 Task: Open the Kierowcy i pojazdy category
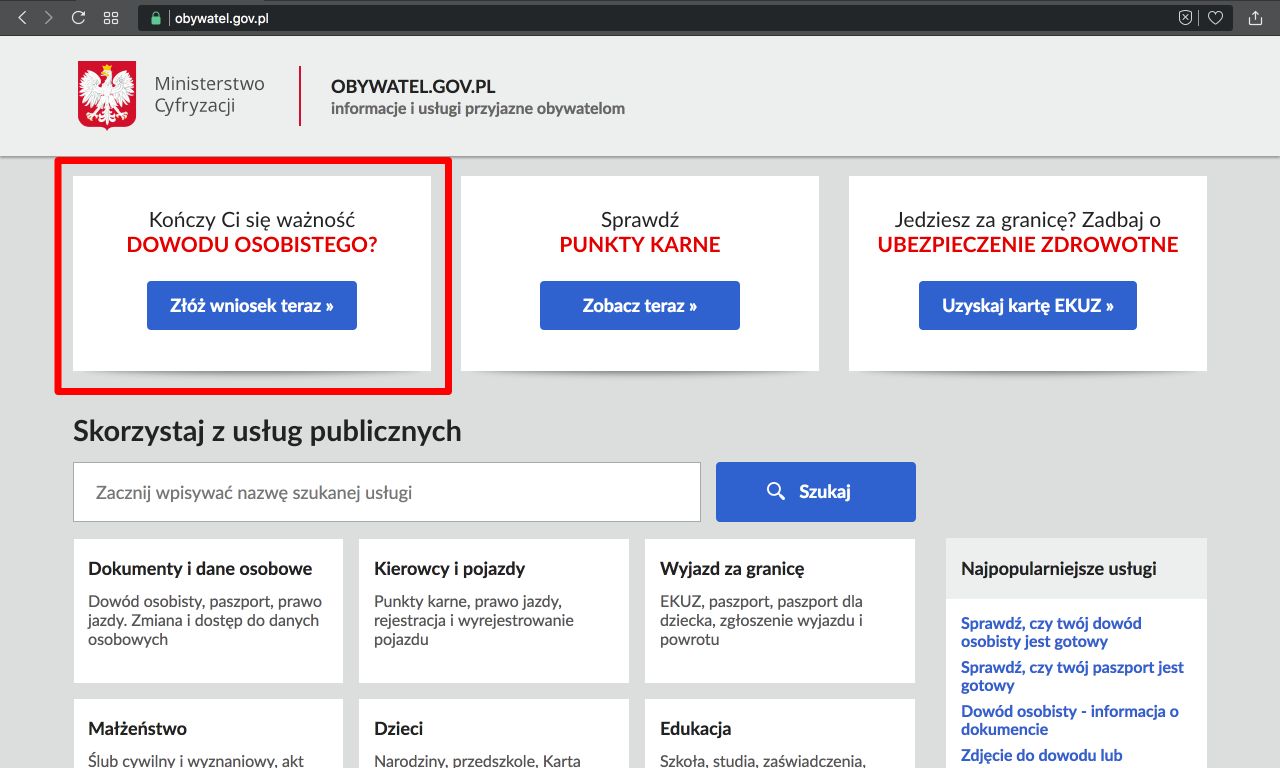[494, 611]
